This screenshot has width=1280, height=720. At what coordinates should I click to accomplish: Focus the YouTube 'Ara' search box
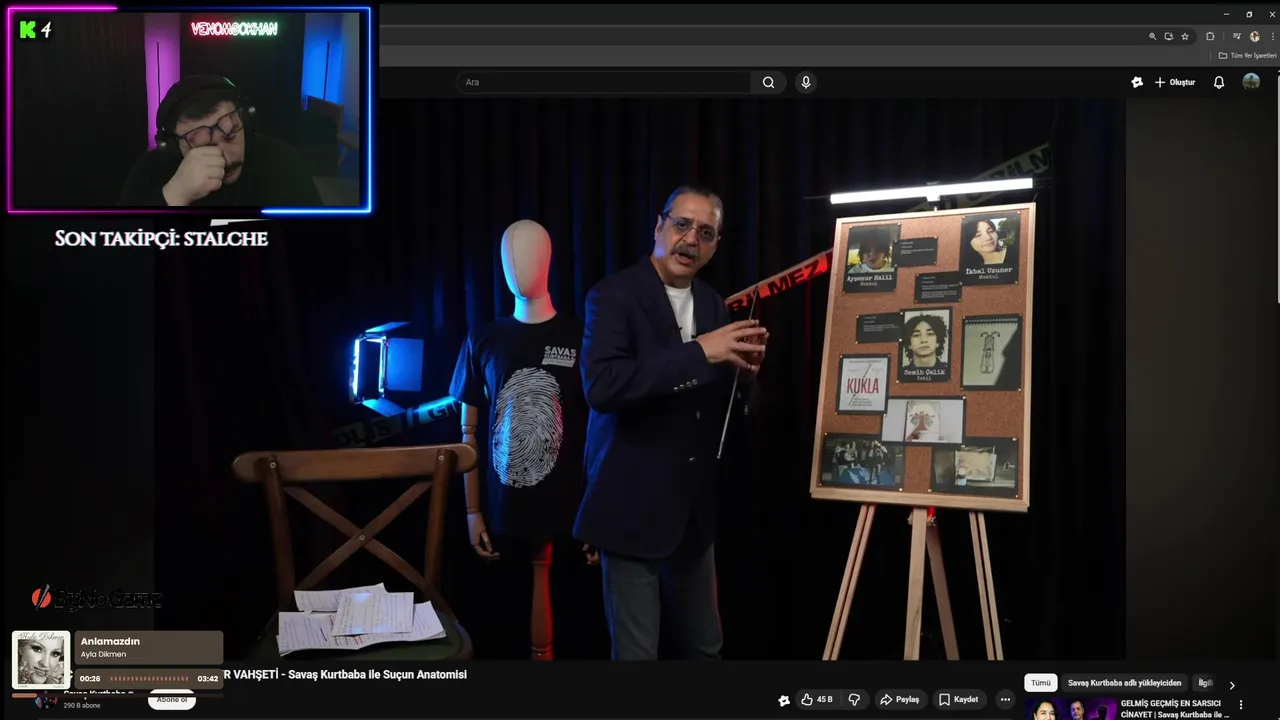[x=605, y=82]
